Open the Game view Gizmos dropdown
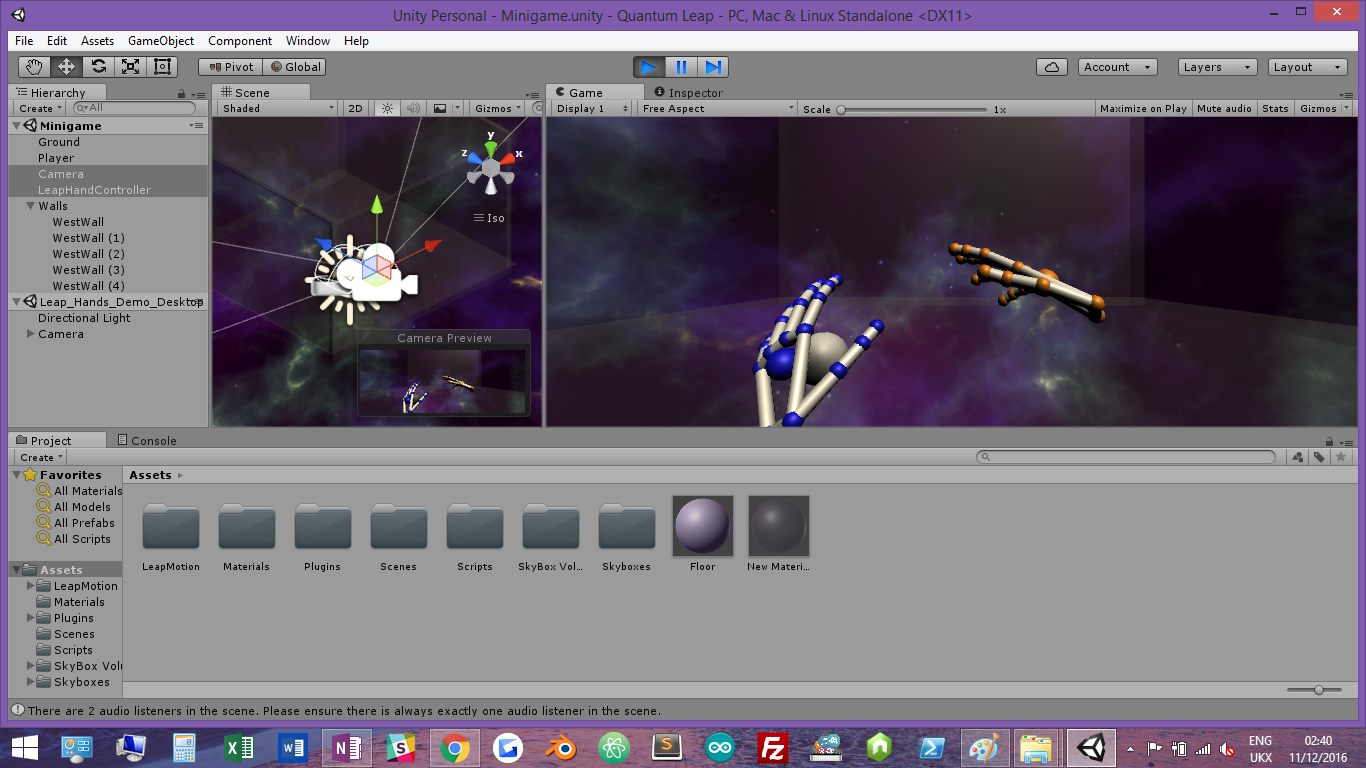This screenshot has width=1366, height=768. [1324, 108]
